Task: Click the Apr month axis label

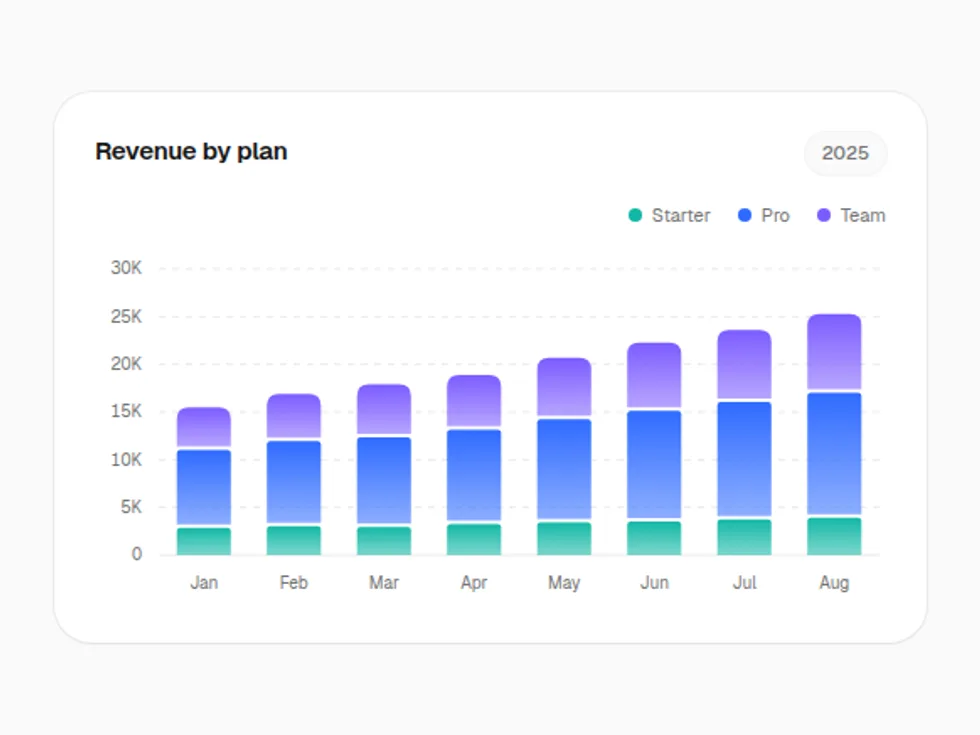Action: click(474, 582)
